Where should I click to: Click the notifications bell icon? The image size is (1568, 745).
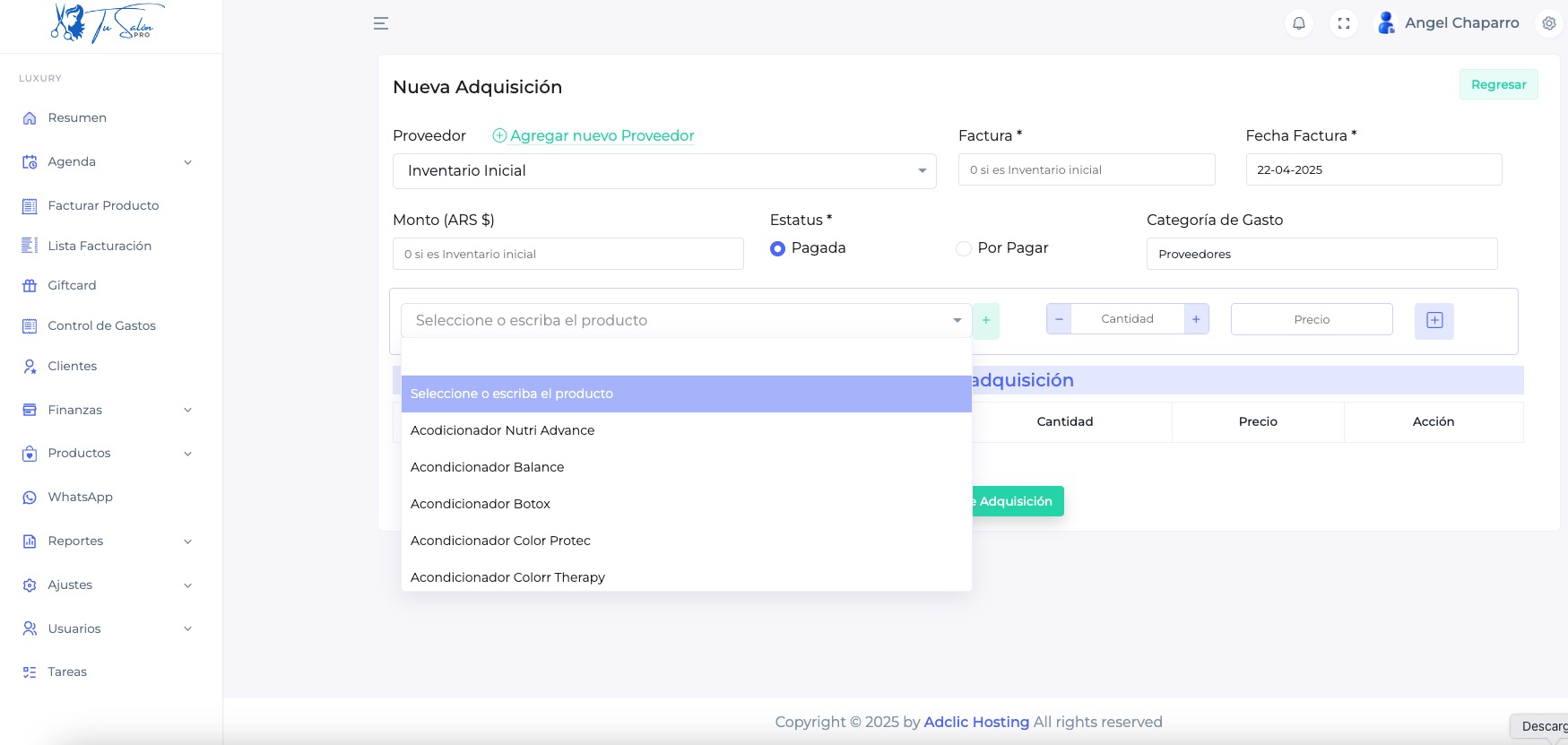pos(1298,23)
